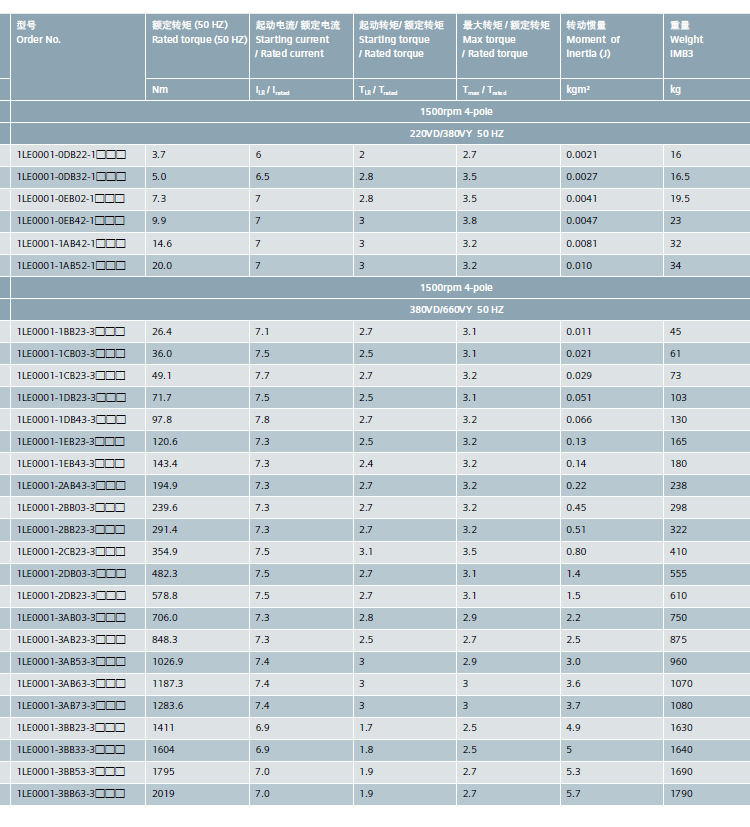Select order number 1LE0001-0DB22-1 cell
Viewport: 750px width, 827px height.
[78, 155]
